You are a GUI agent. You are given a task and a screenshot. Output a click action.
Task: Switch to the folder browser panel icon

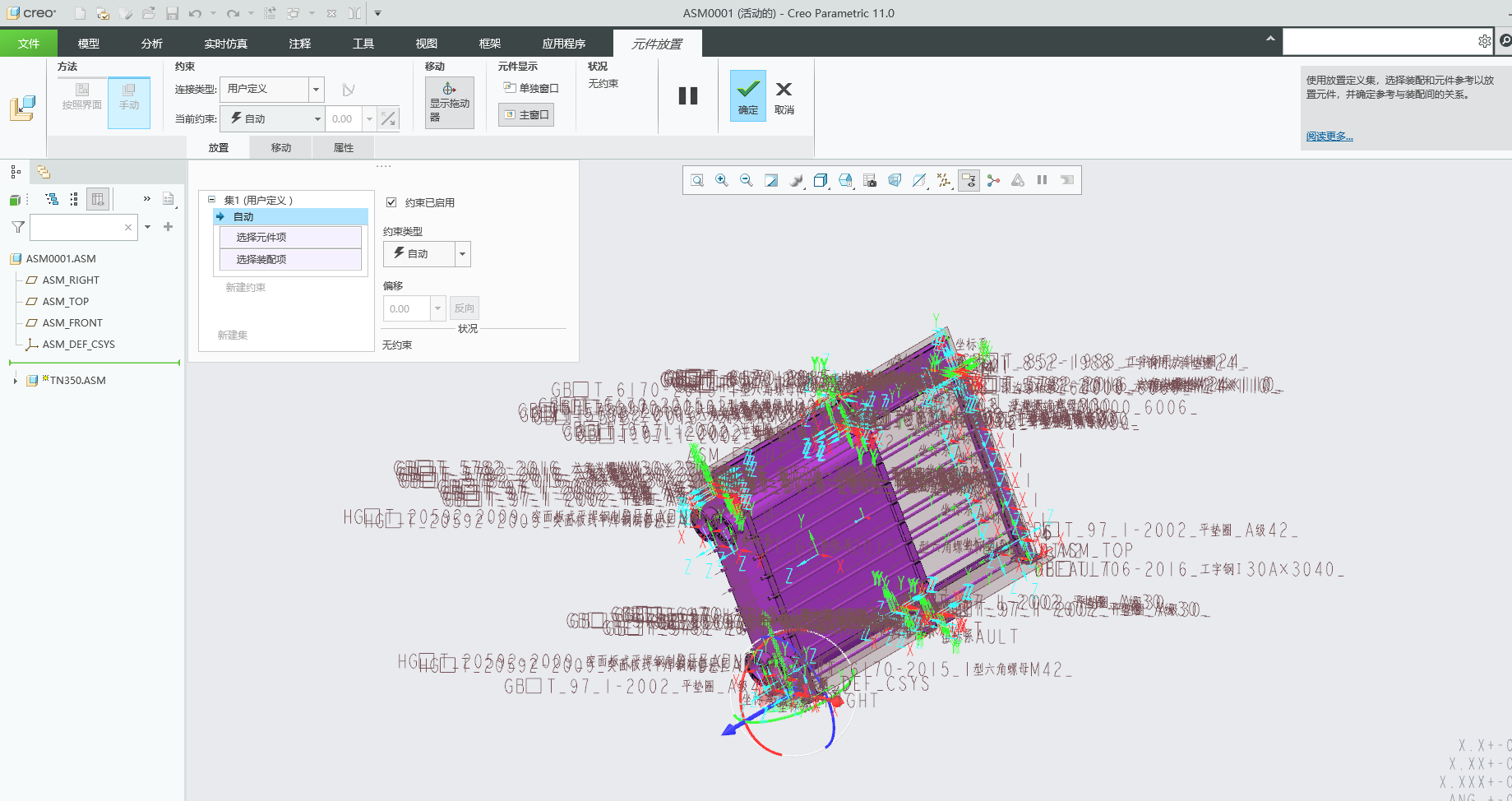coord(44,172)
